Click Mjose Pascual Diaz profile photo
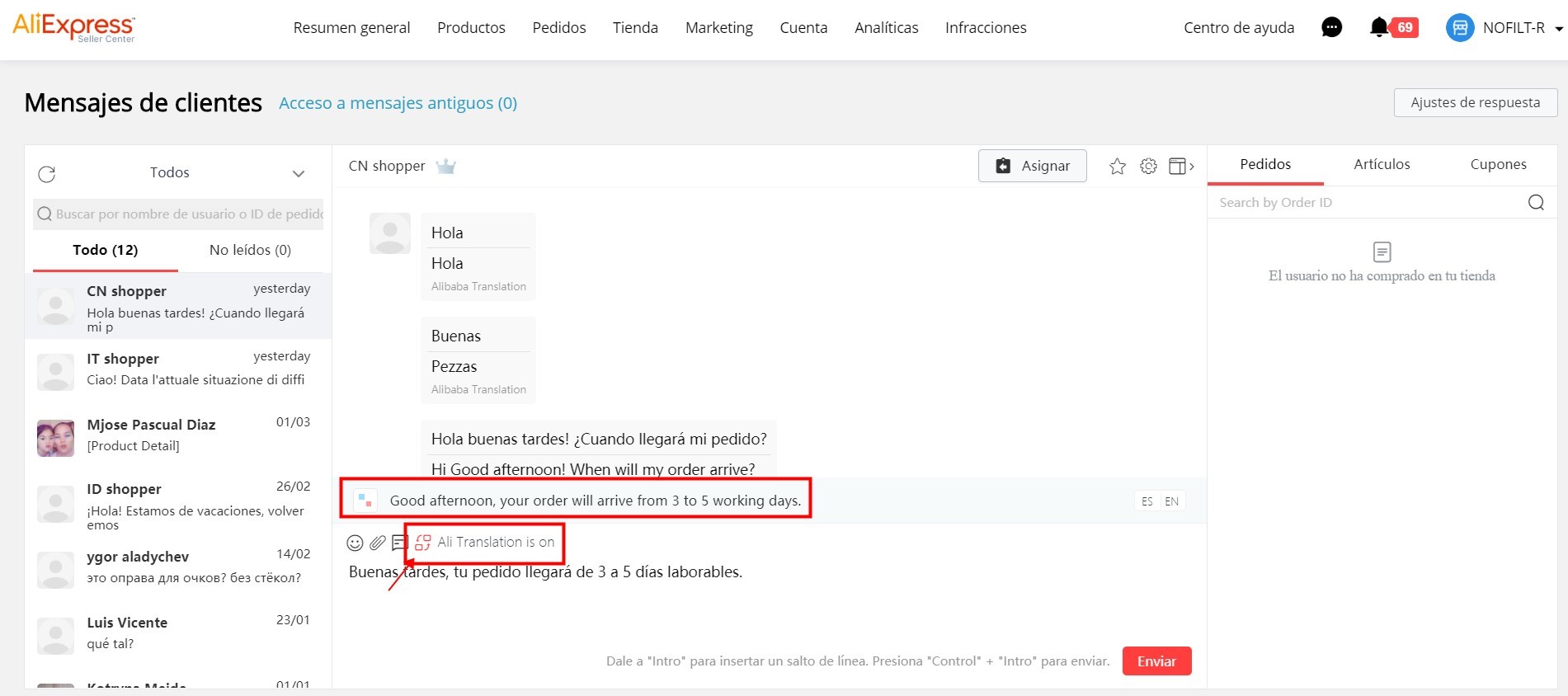The image size is (1568, 696). point(55,438)
